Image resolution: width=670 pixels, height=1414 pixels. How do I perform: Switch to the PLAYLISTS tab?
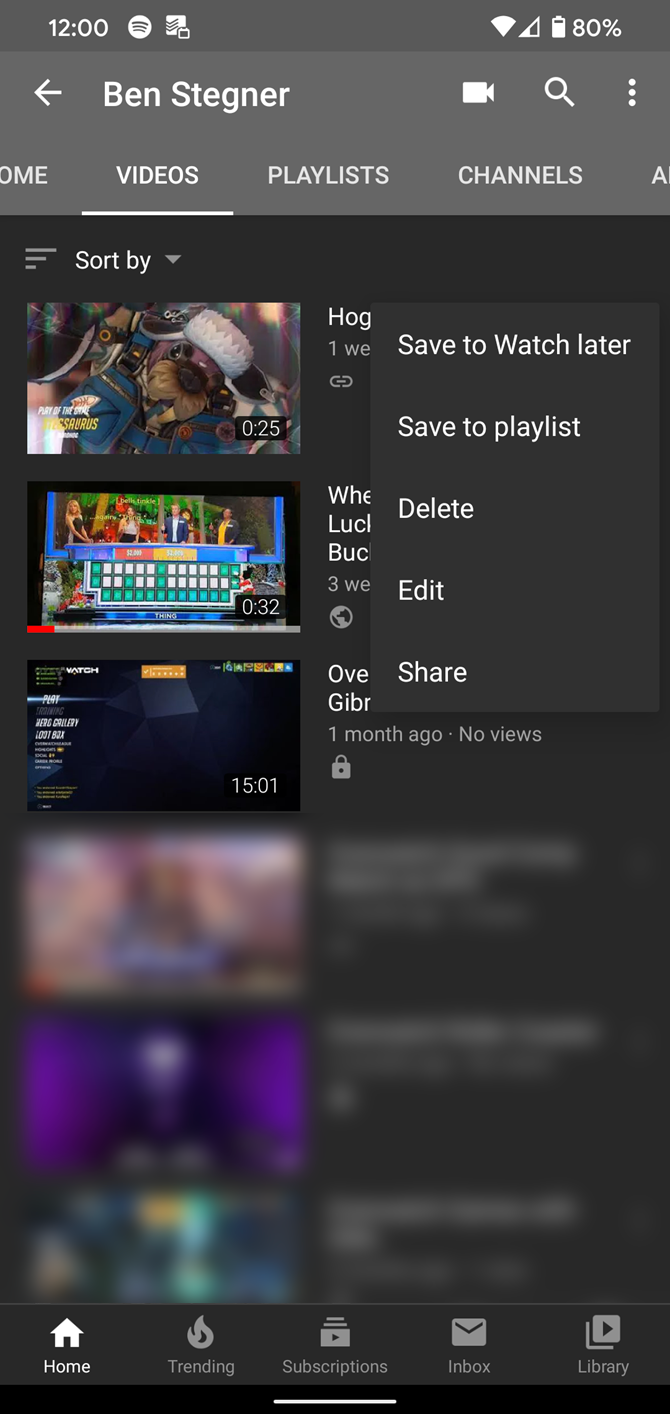328,175
